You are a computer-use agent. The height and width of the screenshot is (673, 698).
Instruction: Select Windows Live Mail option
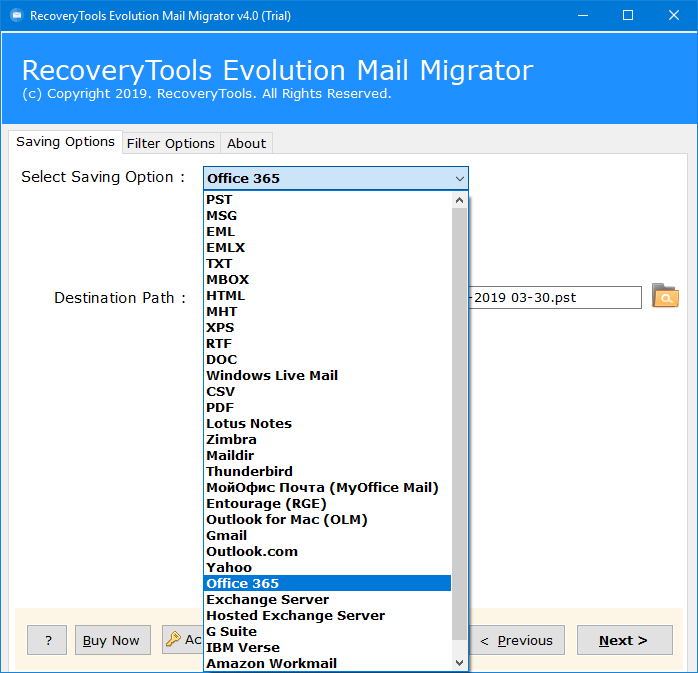pyautogui.click(x=327, y=376)
